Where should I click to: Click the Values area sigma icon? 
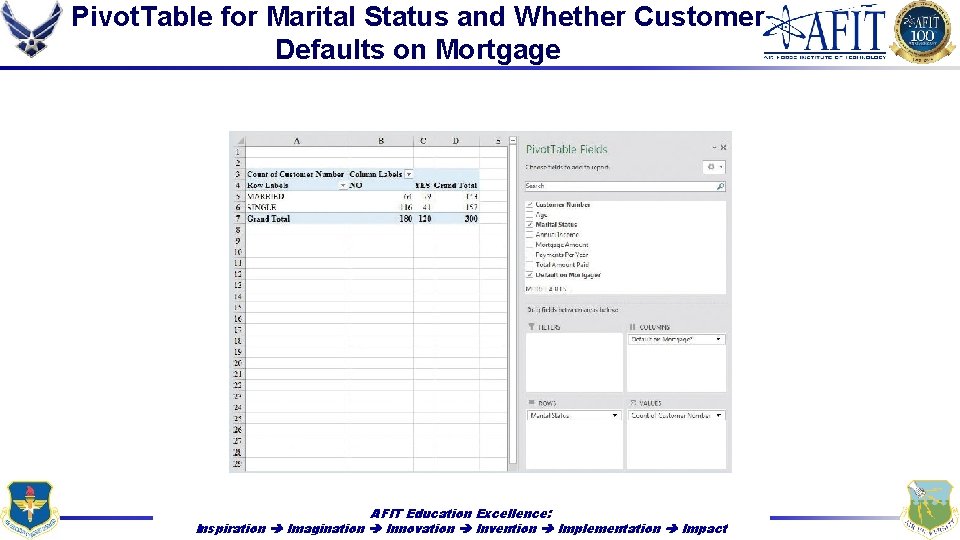(x=633, y=403)
